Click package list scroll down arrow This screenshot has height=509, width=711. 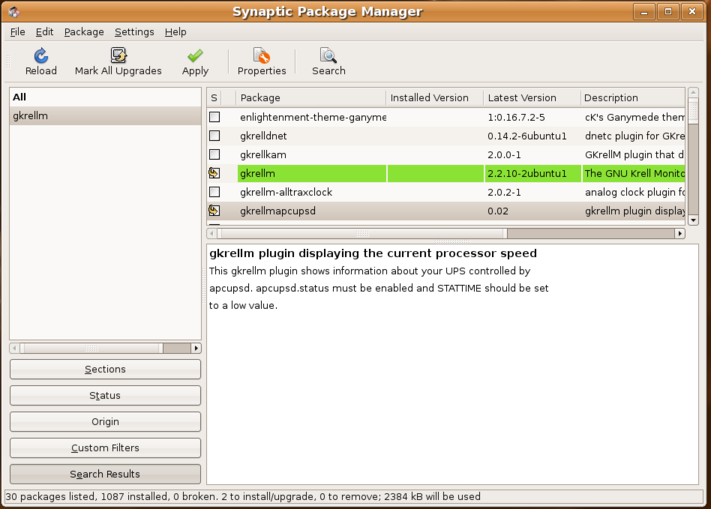tap(693, 220)
